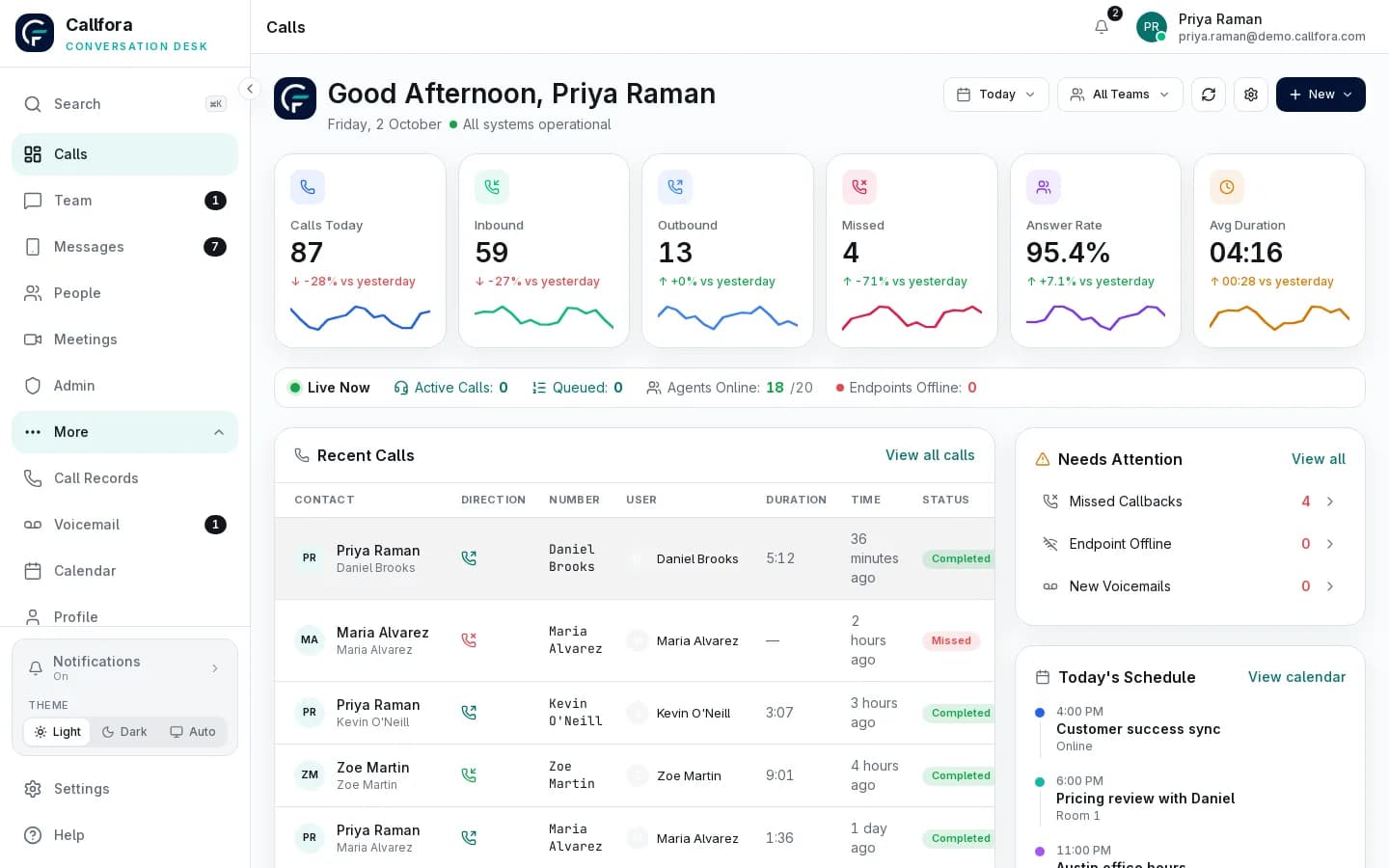Image resolution: width=1389 pixels, height=868 pixels.
Task: Switch theme to Dark
Action: click(x=124, y=732)
